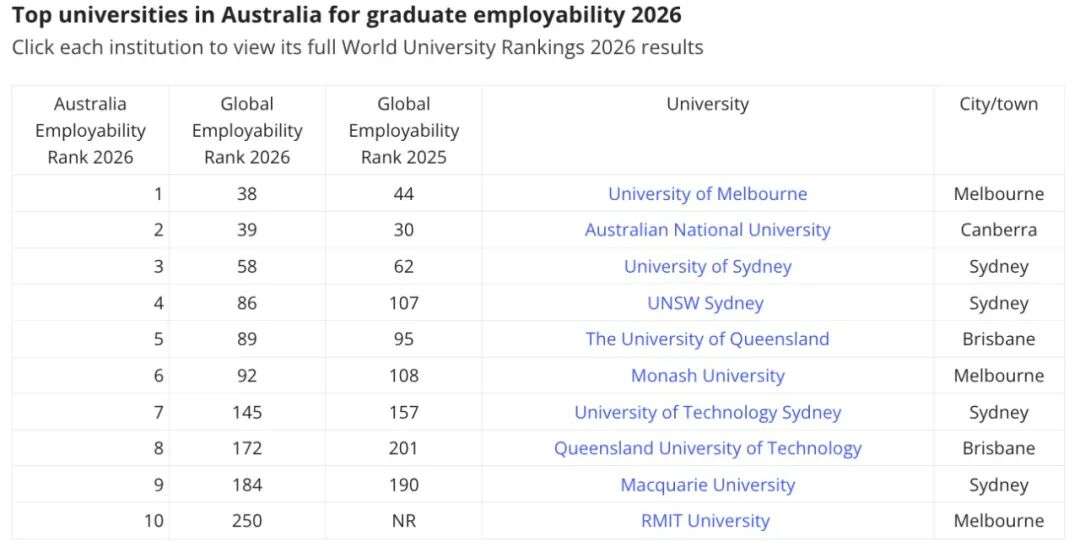Open the Macquarie University link
1080x558 pixels.
point(707,485)
